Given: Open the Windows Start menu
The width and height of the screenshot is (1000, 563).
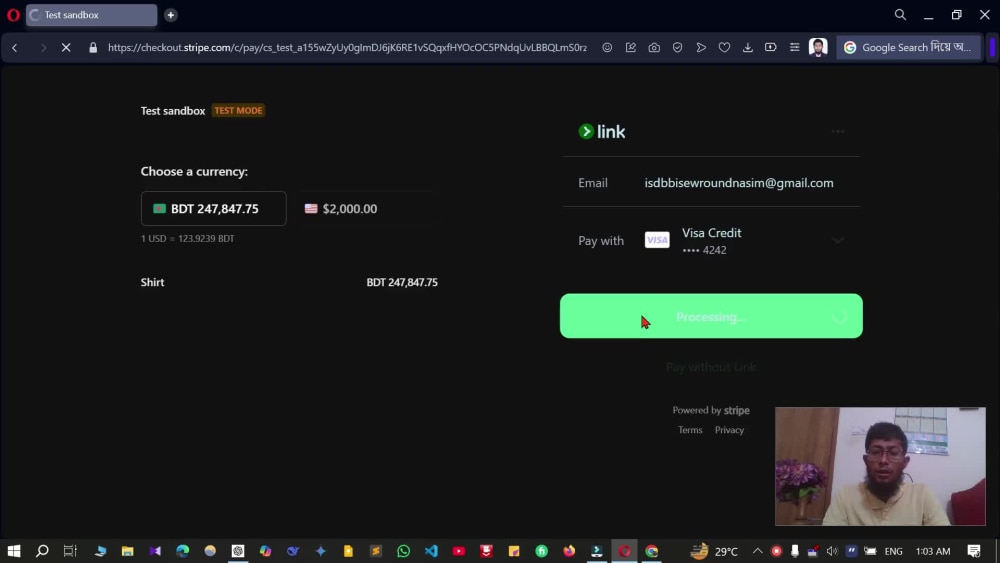Looking at the screenshot, I should (x=13, y=551).
